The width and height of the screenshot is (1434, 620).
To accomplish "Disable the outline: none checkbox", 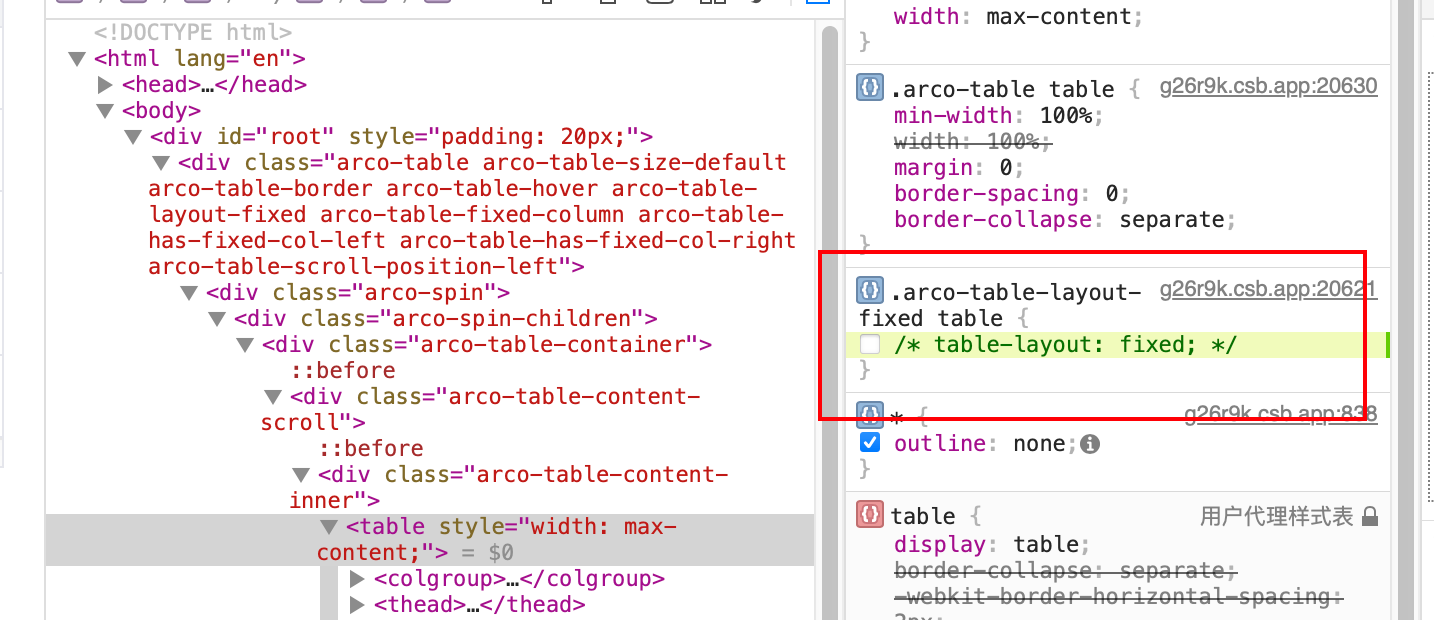I will [869, 443].
